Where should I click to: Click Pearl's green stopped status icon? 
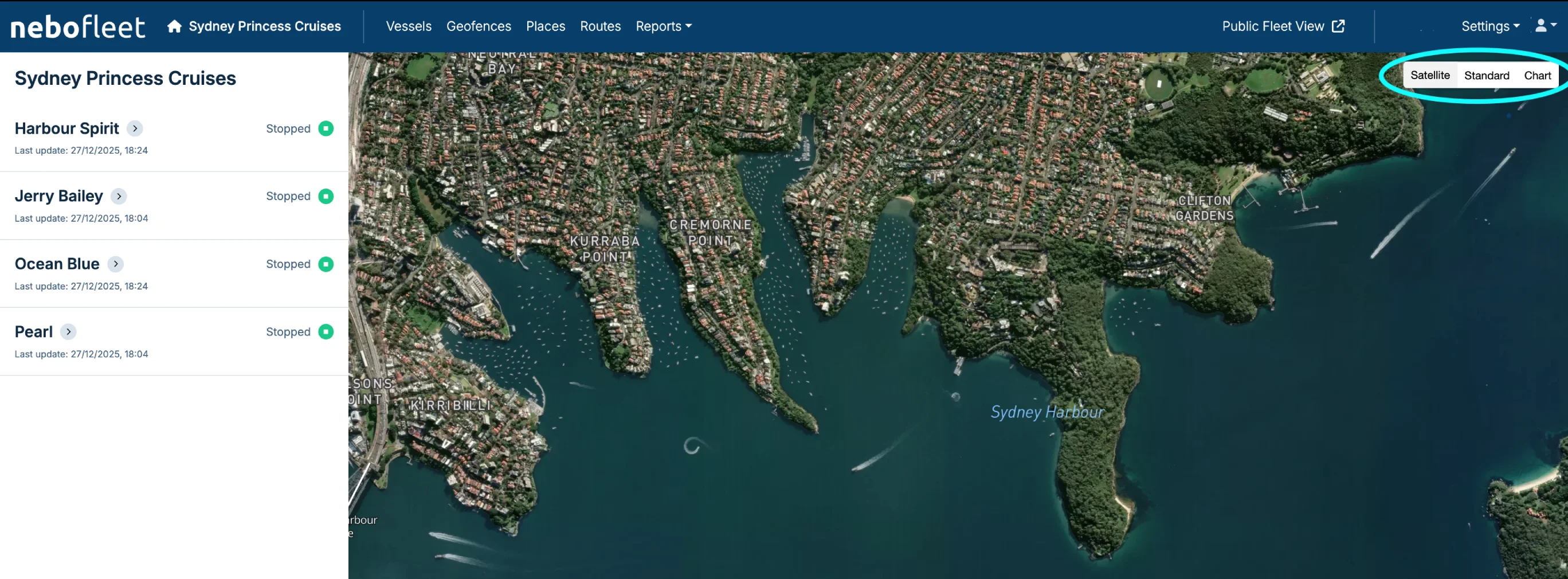[326, 332]
